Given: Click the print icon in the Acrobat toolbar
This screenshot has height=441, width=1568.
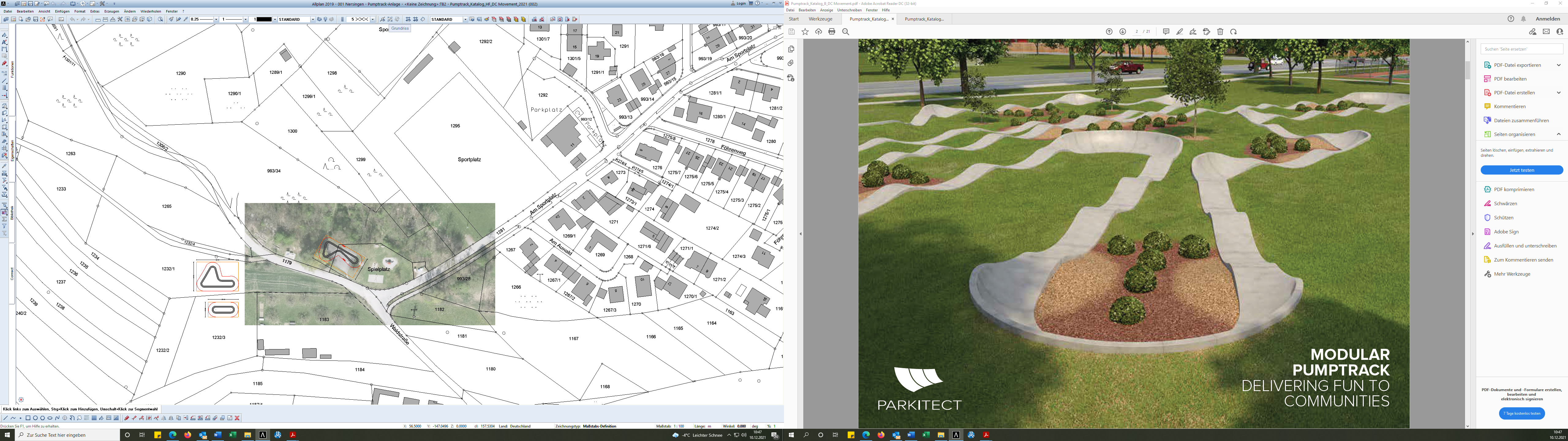Looking at the screenshot, I should [x=832, y=32].
